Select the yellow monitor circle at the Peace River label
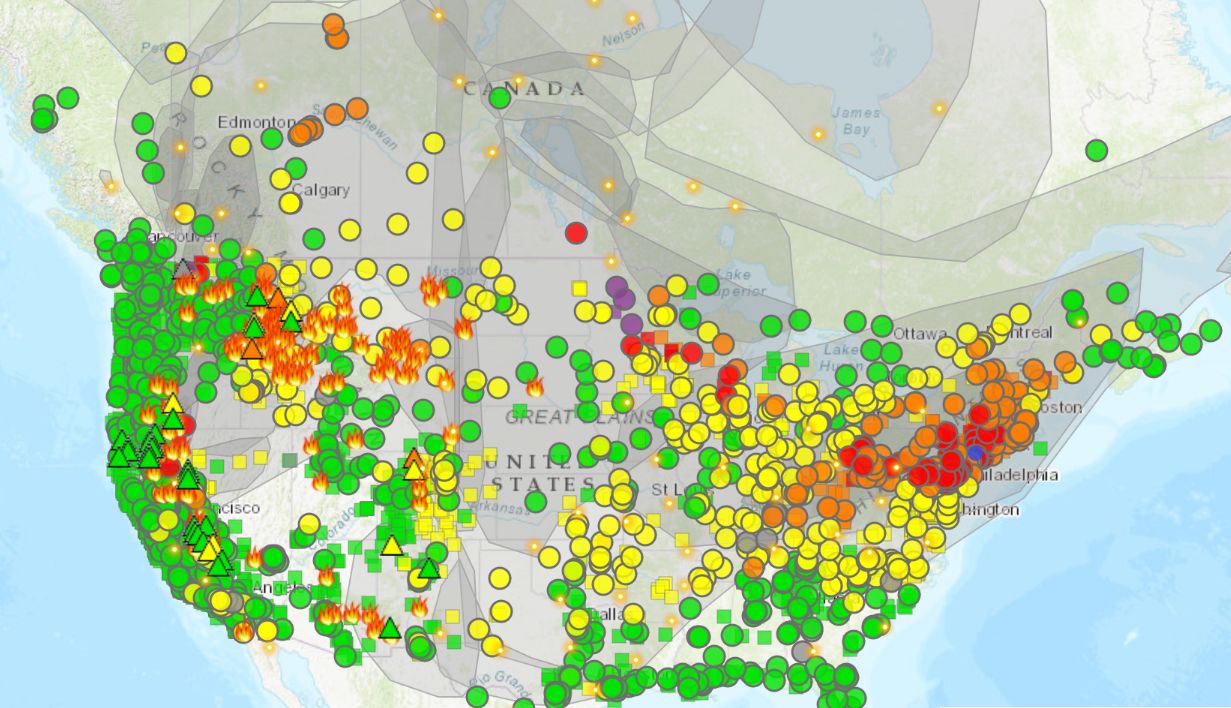This screenshot has width=1231, height=708. click(x=176, y=52)
